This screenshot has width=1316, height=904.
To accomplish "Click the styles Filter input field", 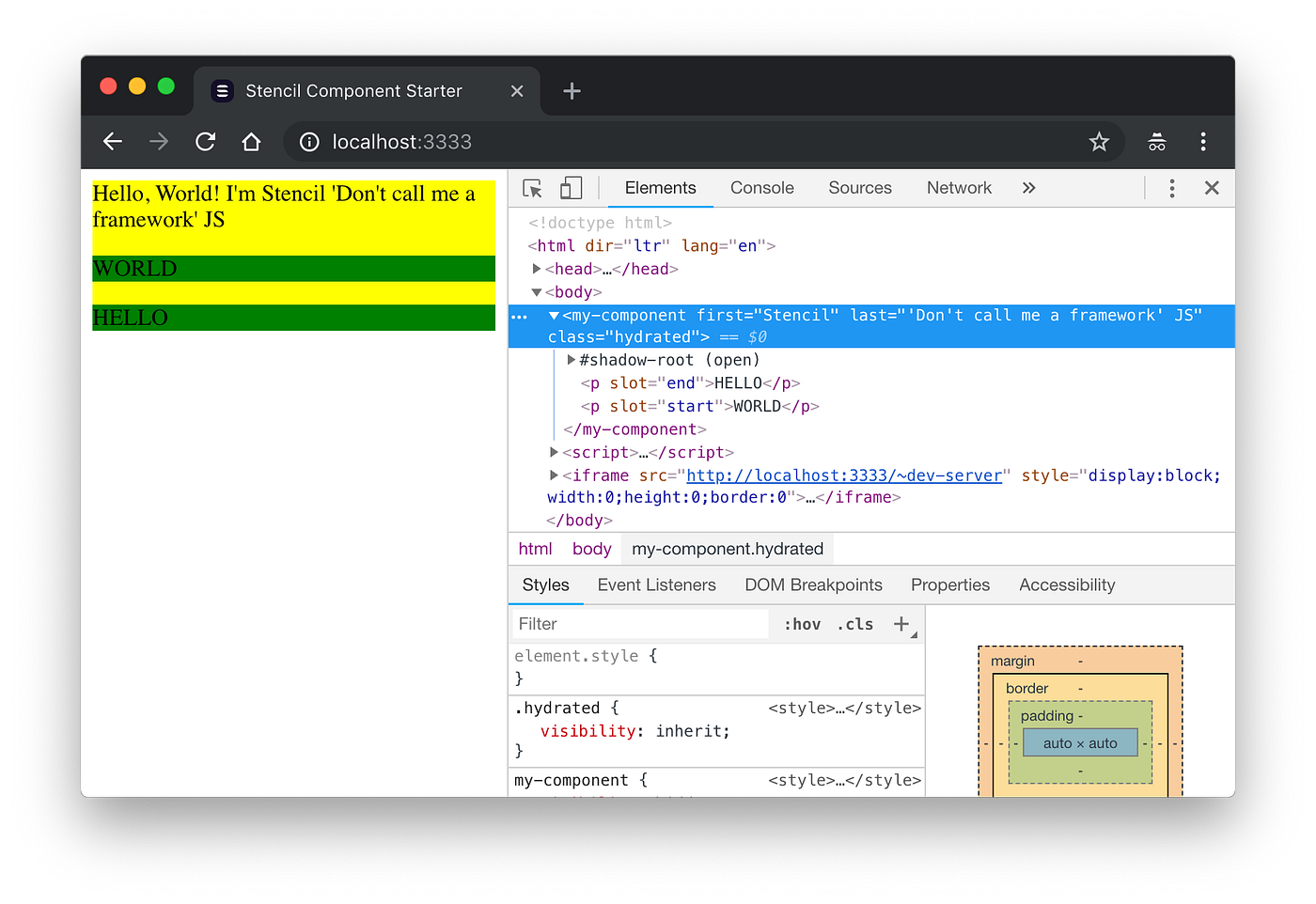I will [x=640, y=624].
